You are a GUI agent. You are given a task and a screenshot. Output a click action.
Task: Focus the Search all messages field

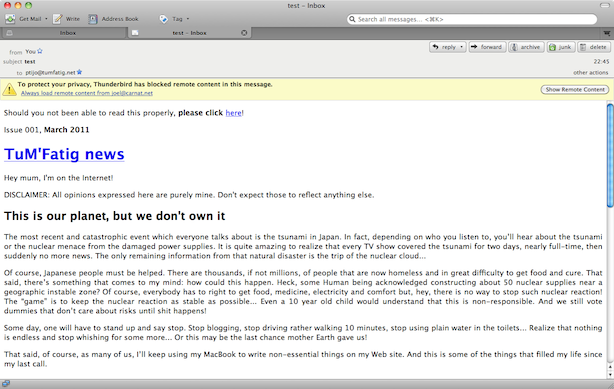pyautogui.click(x=472, y=19)
